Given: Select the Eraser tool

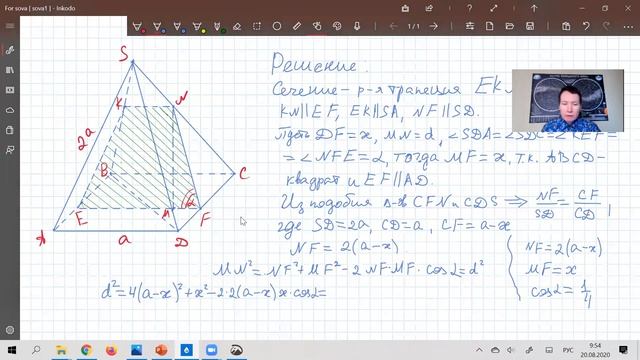Looking at the screenshot, I should click(237, 27).
